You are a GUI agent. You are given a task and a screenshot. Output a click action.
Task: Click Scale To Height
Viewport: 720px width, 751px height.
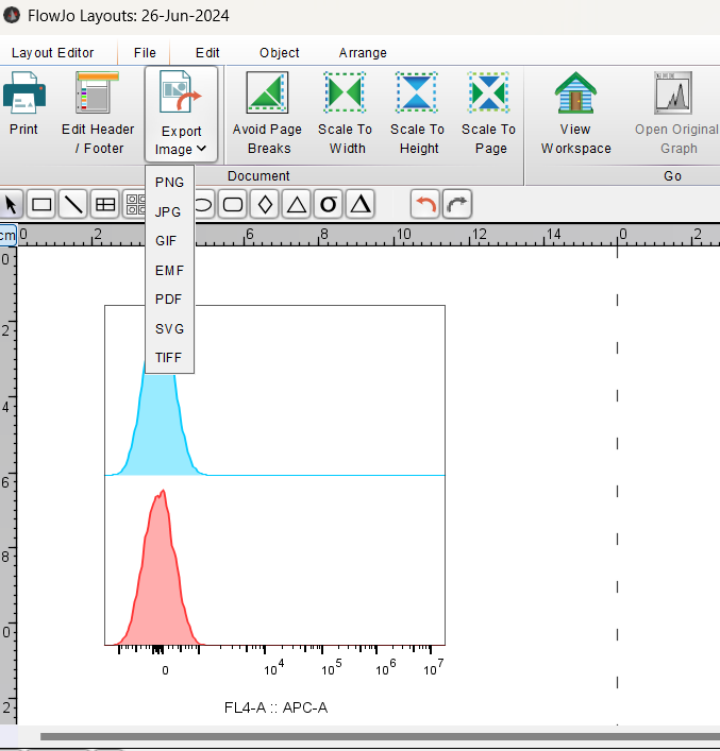click(x=417, y=113)
